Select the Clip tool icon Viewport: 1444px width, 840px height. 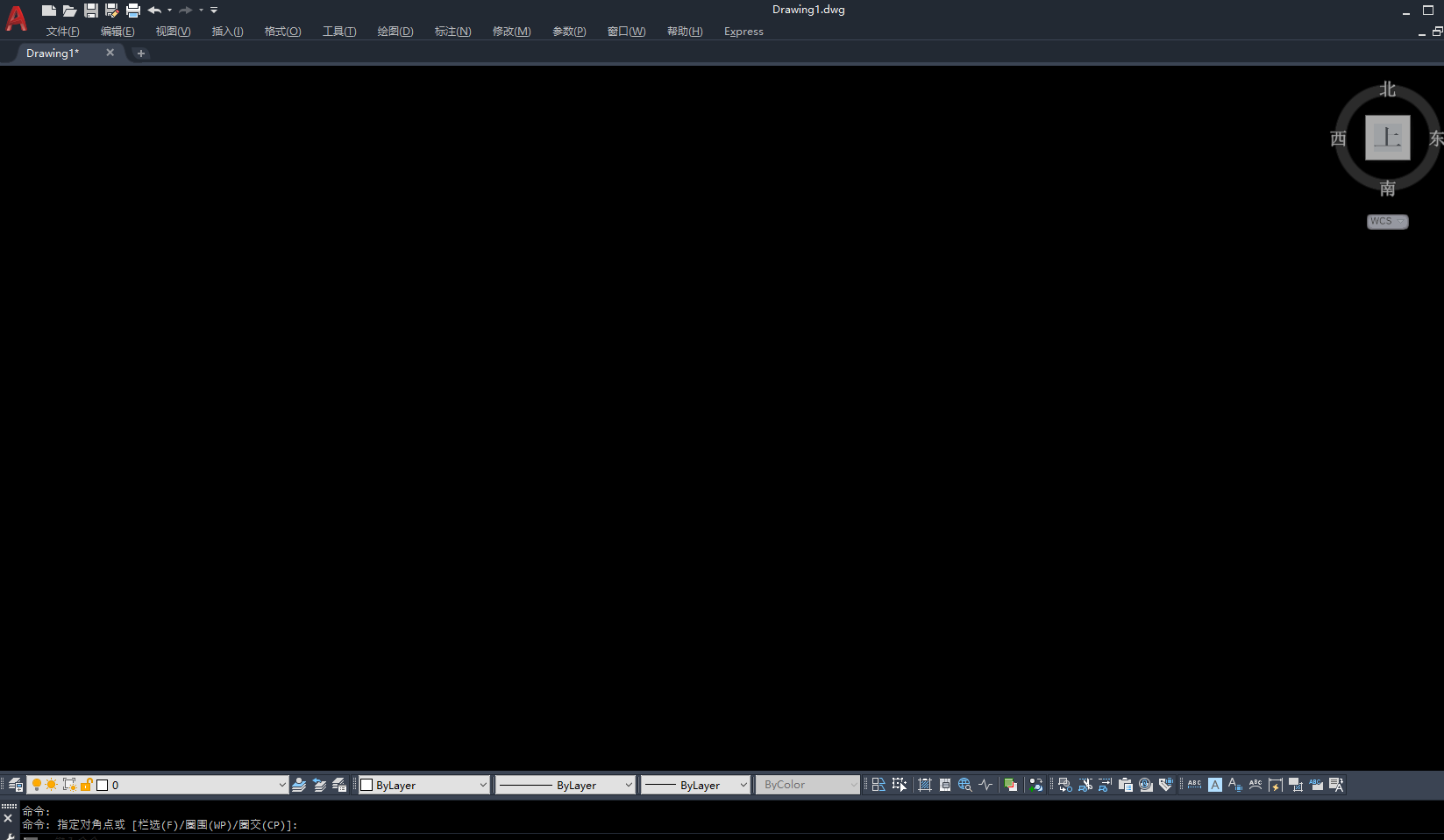tap(1085, 784)
